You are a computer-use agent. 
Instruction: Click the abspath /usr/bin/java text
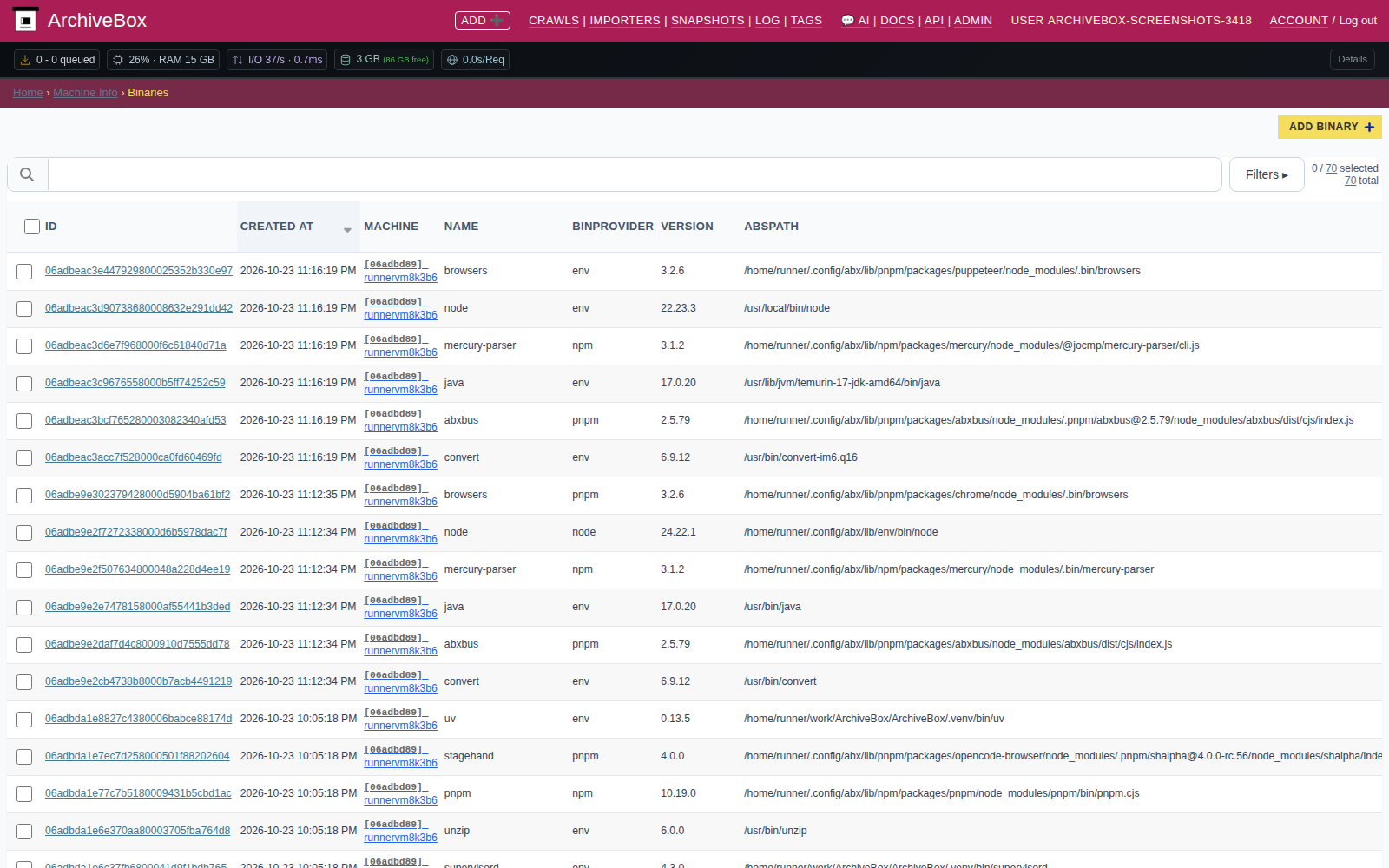(x=773, y=607)
